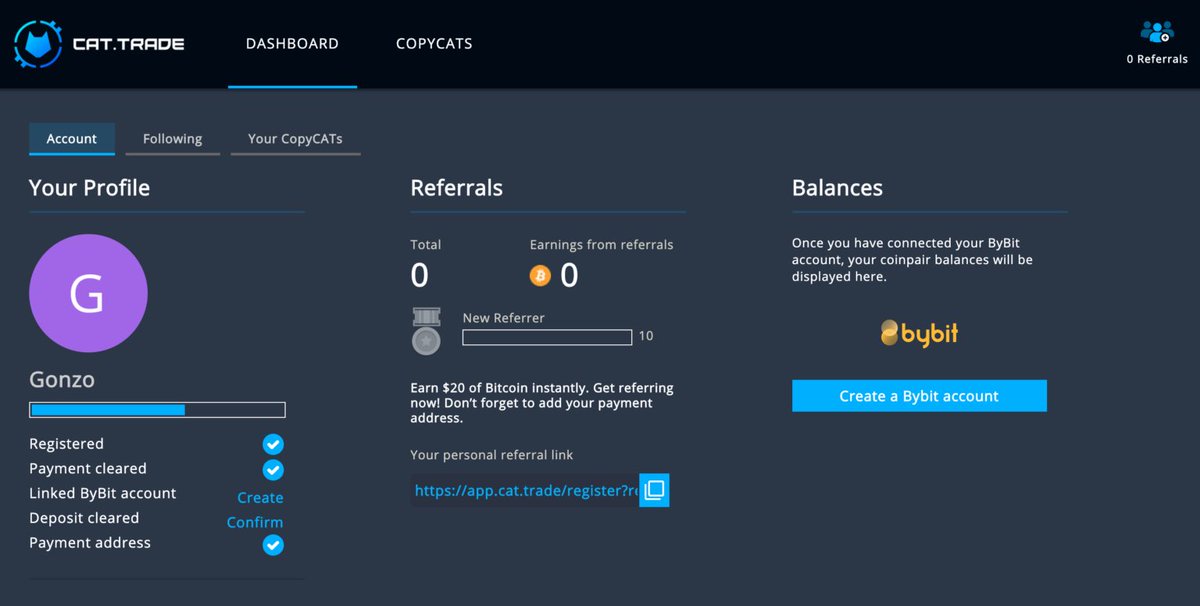Screen dimensions: 1200x606
Task: Click the Confirm link for deposit
Action: point(255,522)
